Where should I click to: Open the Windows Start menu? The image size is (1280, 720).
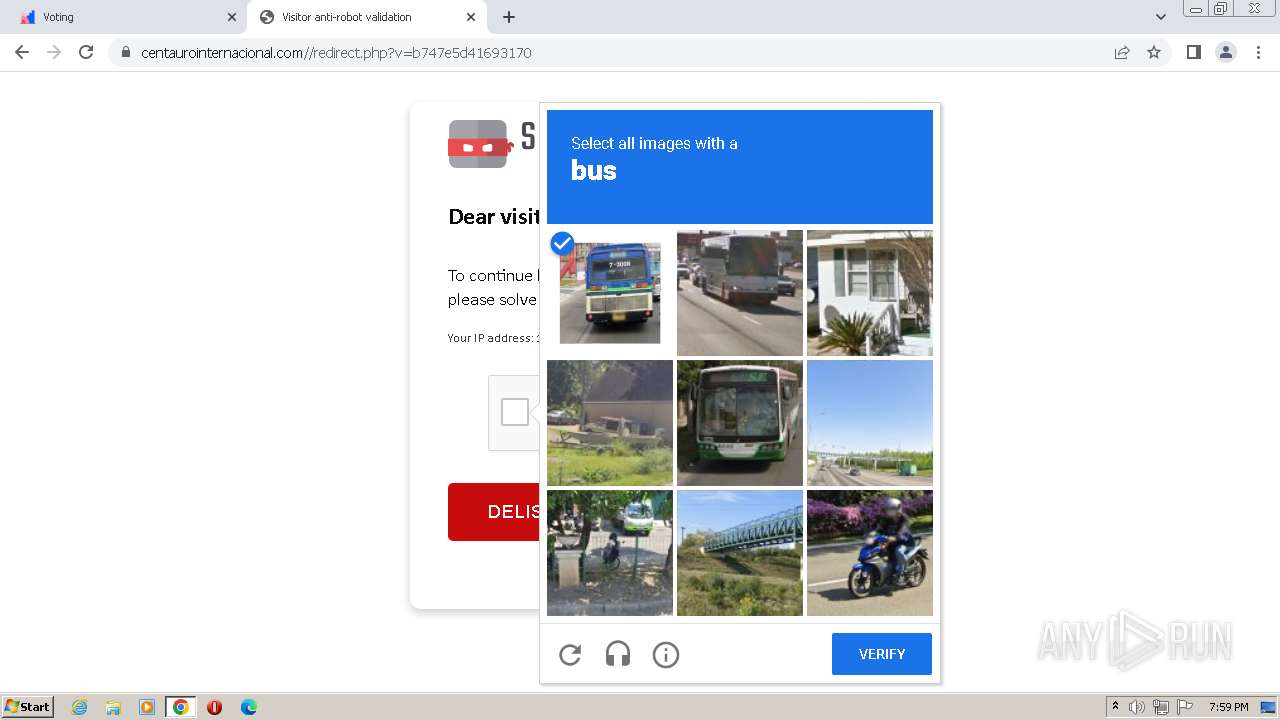pyautogui.click(x=28, y=706)
